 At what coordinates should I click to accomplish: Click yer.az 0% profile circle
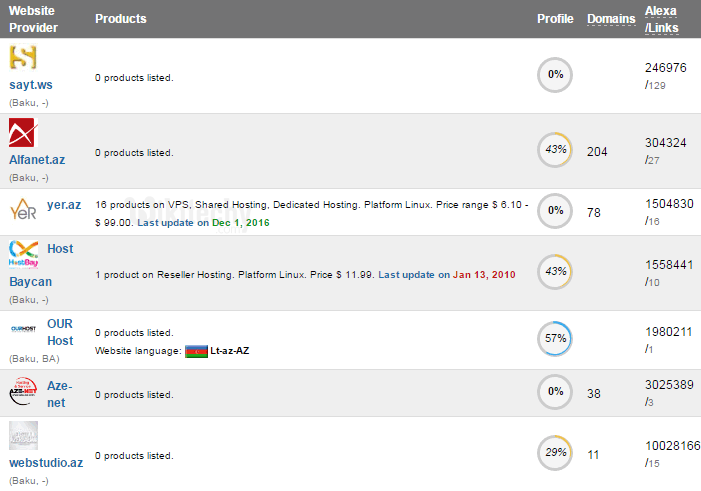click(x=555, y=211)
